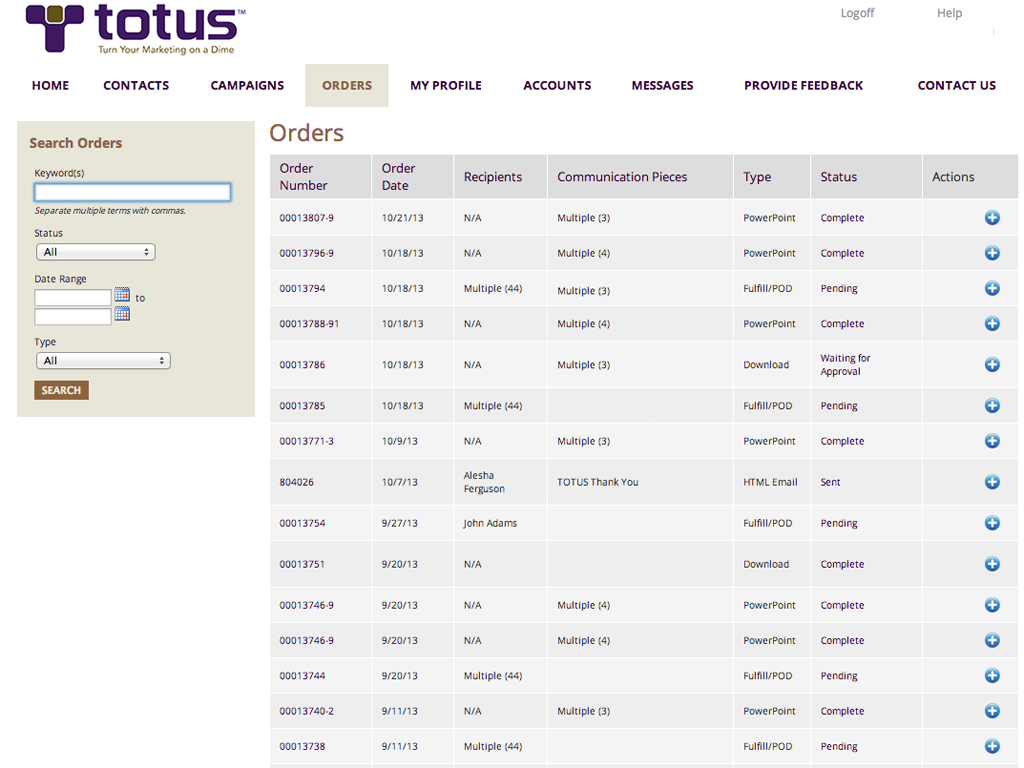Open the Messages tab
Image resolution: width=1024 pixels, height=768 pixels.
[662, 86]
